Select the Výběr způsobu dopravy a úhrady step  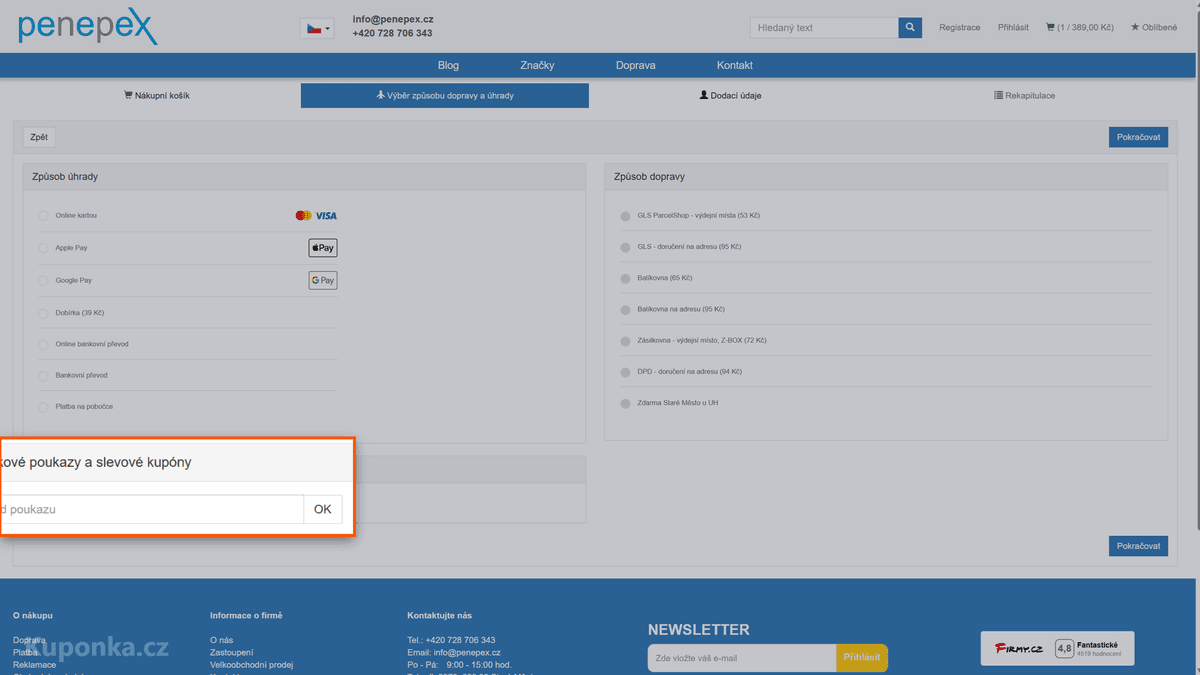445,96
